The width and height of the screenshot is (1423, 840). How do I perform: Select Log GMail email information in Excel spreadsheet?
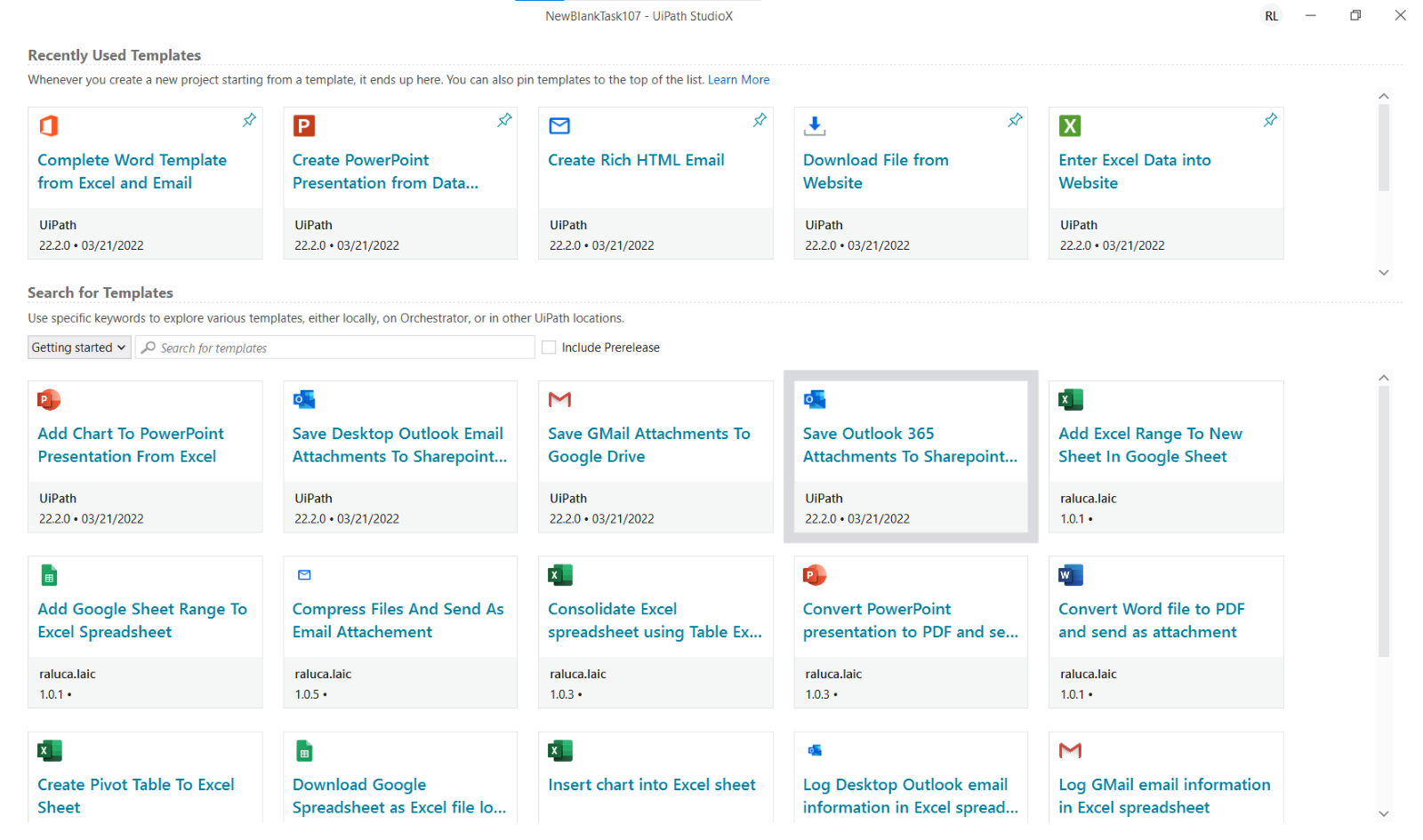point(1164,796)
